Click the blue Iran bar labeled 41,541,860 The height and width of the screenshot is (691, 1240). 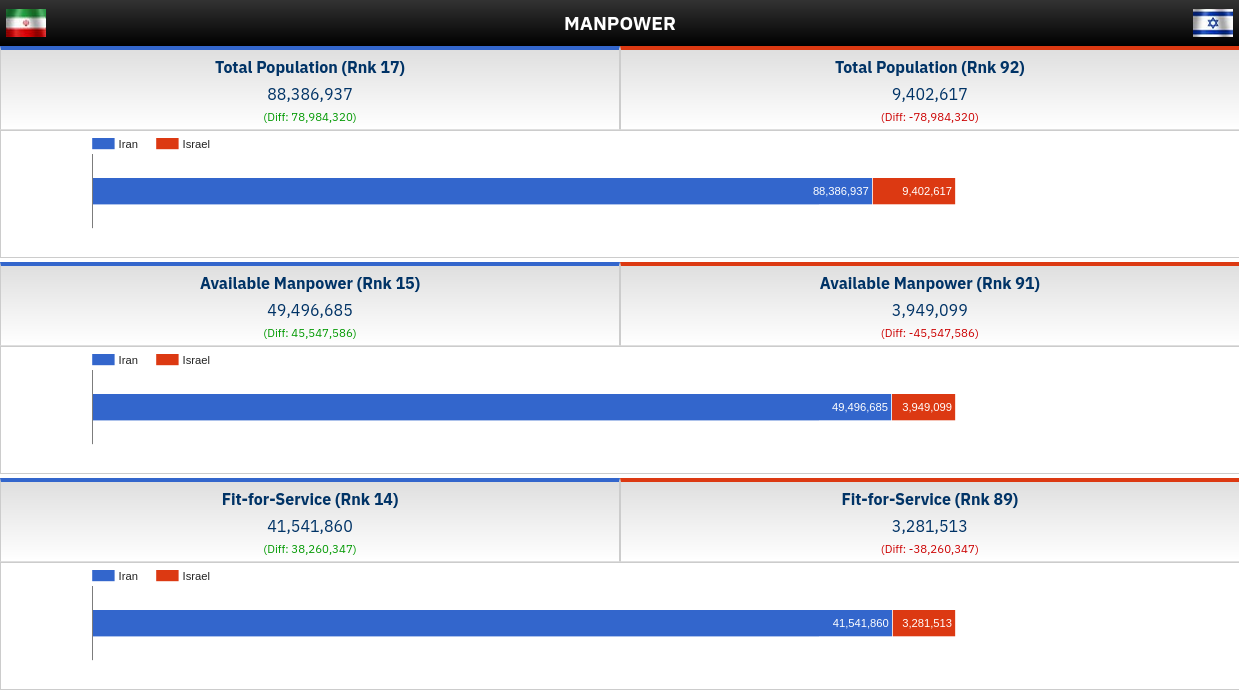pyautogui.click(x=492, y=623)
